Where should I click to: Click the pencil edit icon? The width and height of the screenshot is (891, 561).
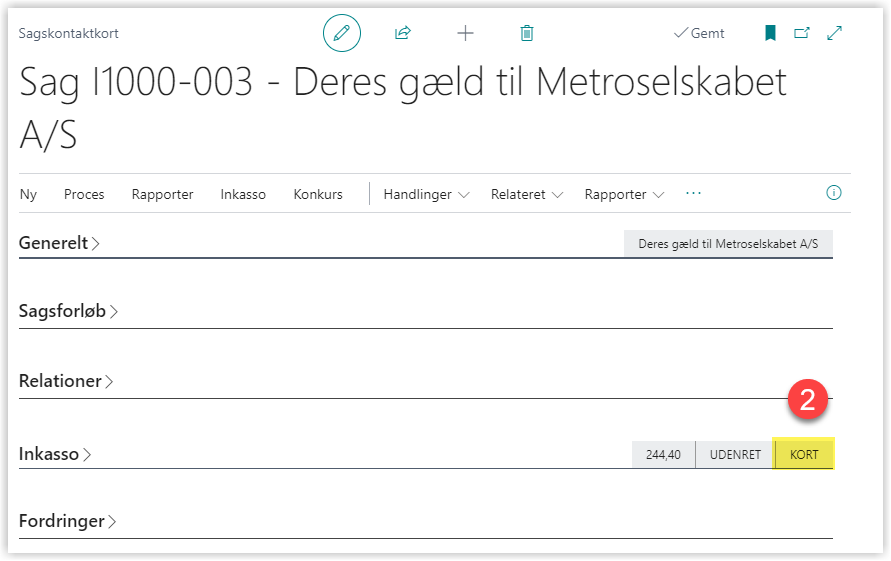click(x=341, y=33)
